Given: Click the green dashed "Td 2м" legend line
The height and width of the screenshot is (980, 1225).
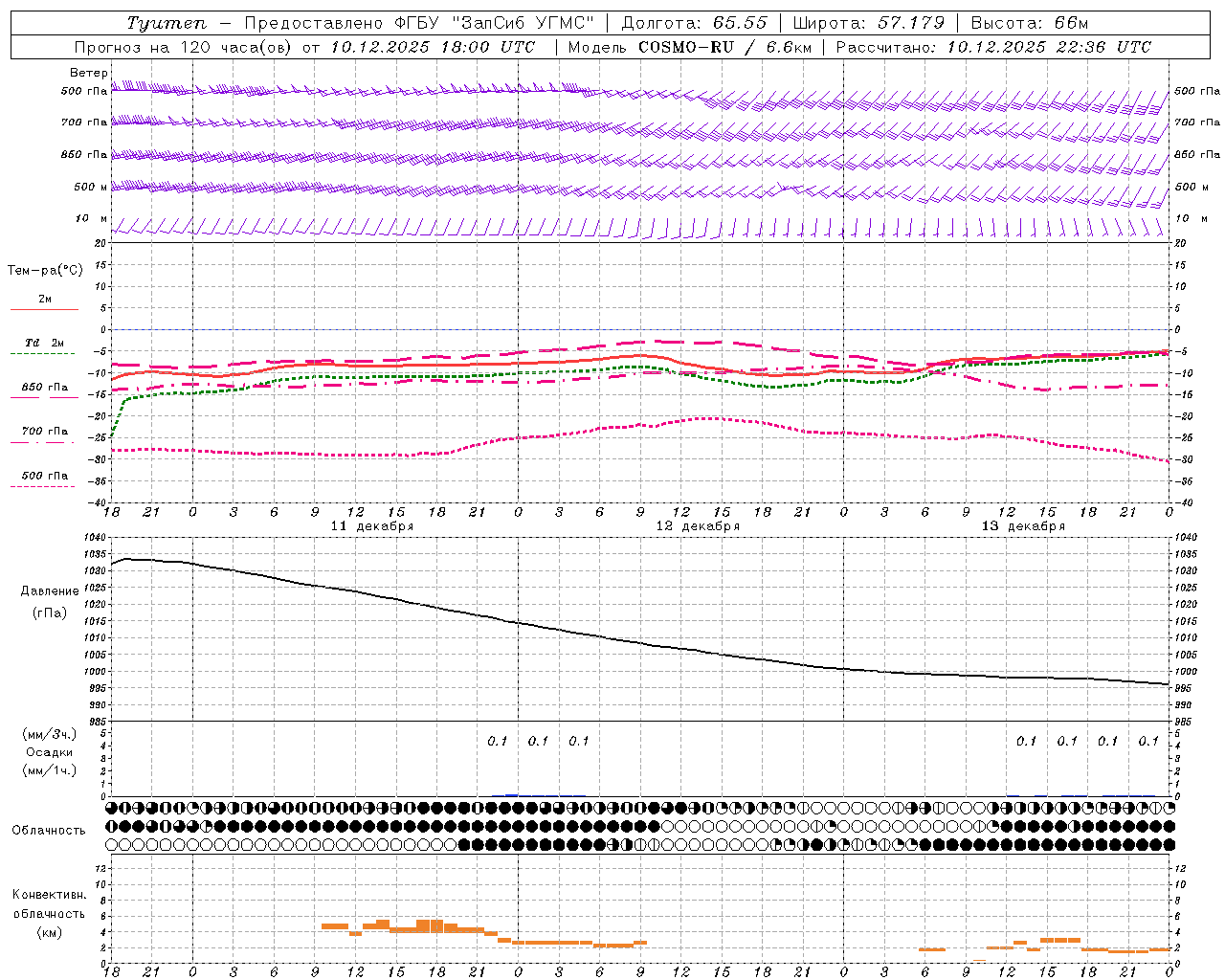Looking at the screenshot, I should [x=42, y=353].
